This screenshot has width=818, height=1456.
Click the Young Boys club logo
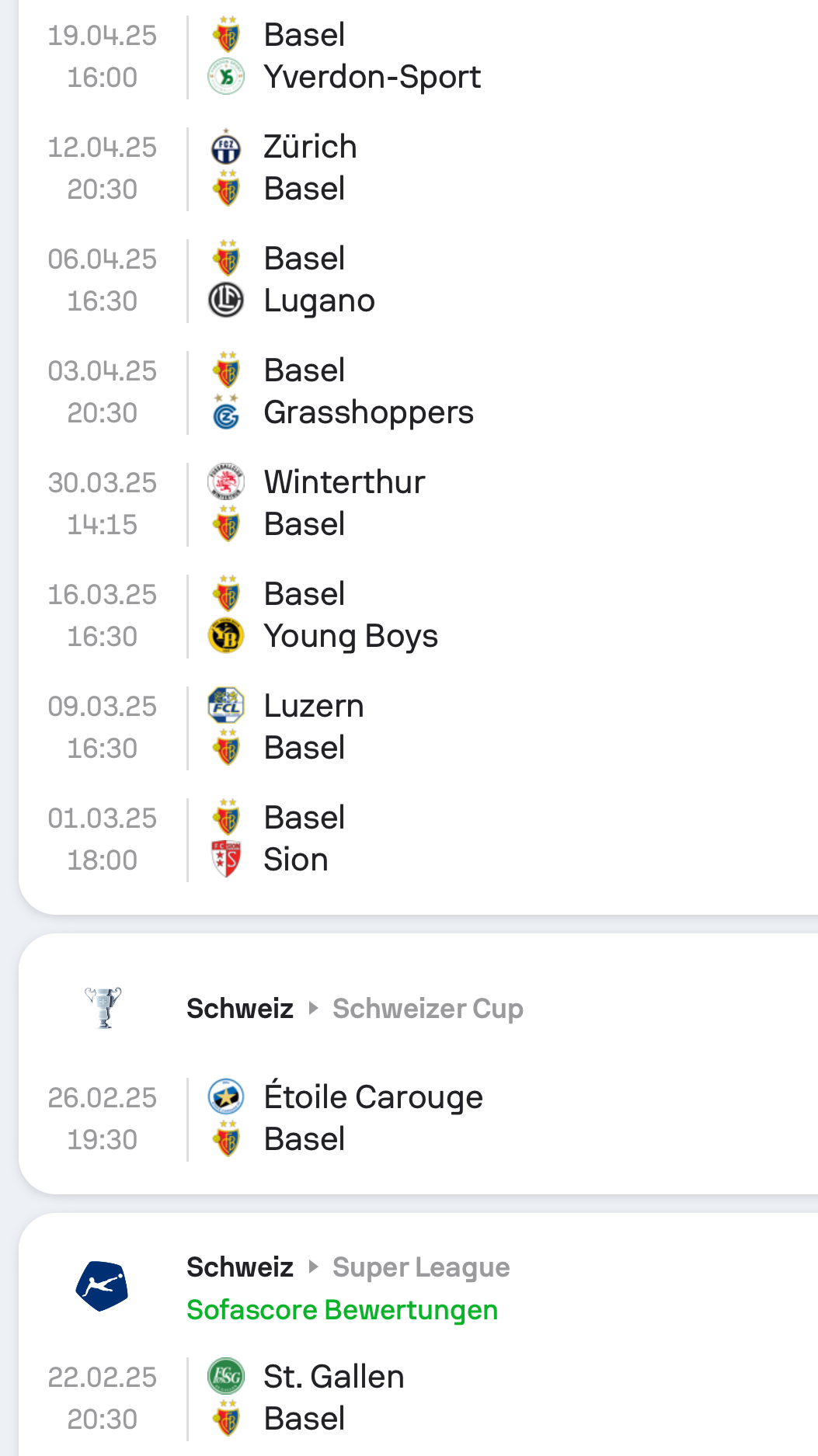tap(226, 636)
